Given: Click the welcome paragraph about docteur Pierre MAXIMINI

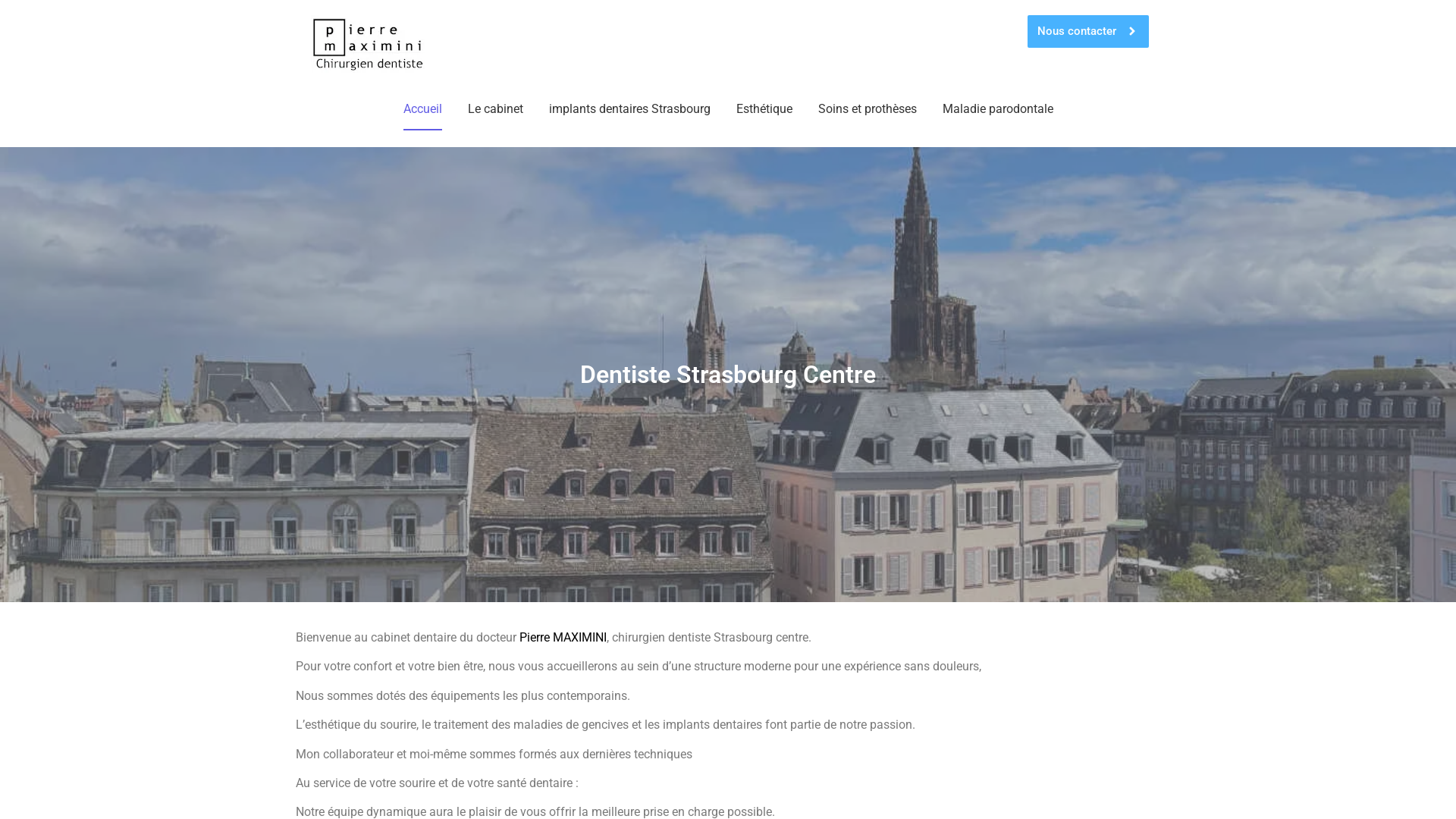Looking at the screenshot, I should pyautogui.click(x=553, y=638).
